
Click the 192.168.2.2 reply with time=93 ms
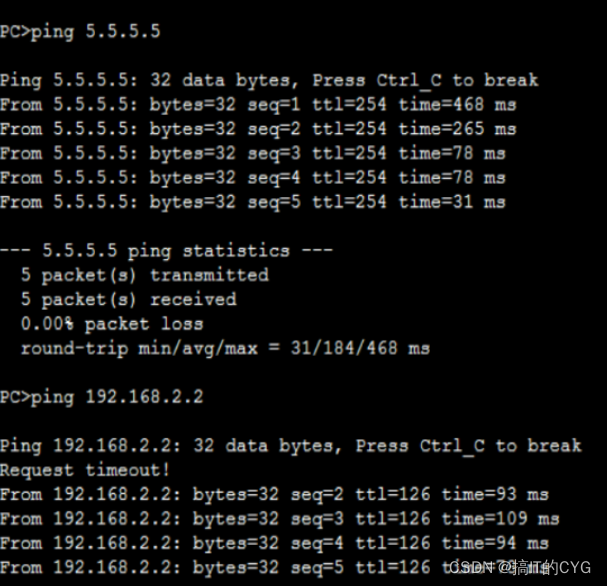(274, 495)
